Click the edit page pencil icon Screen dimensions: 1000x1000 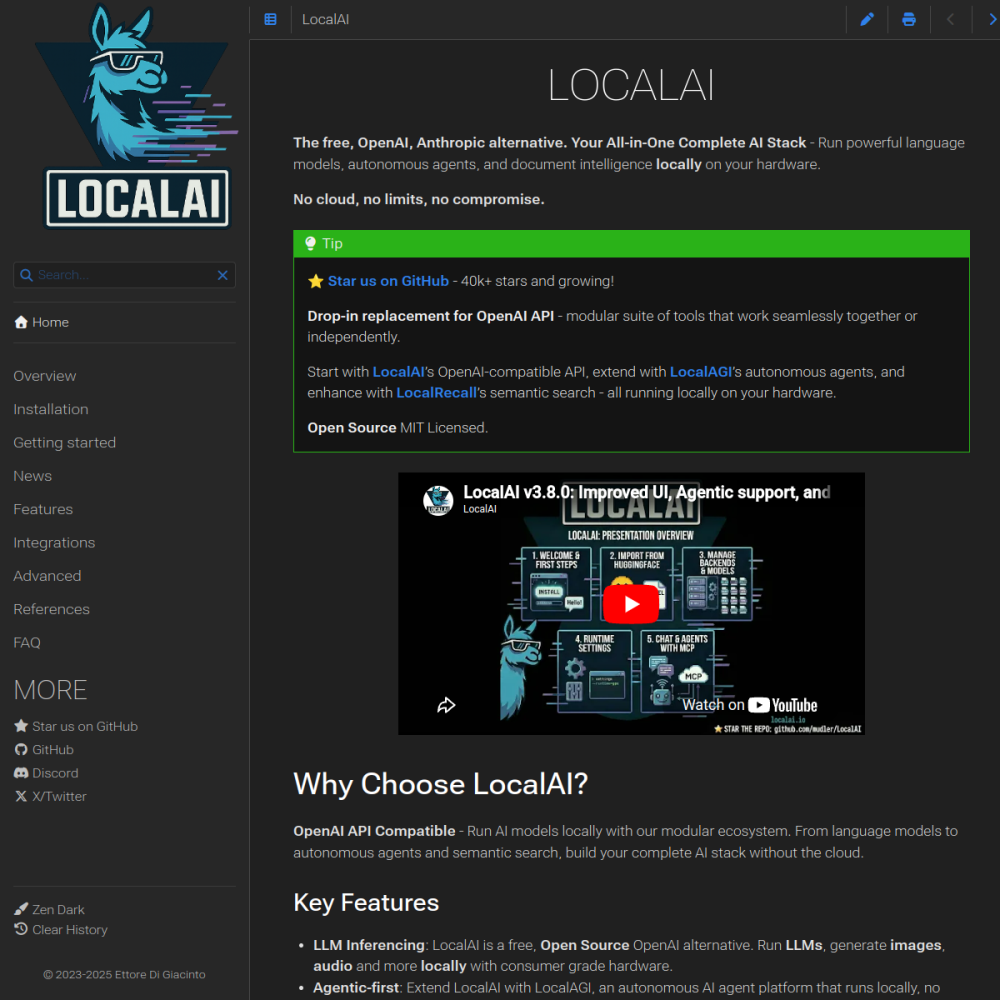point(867,20)
